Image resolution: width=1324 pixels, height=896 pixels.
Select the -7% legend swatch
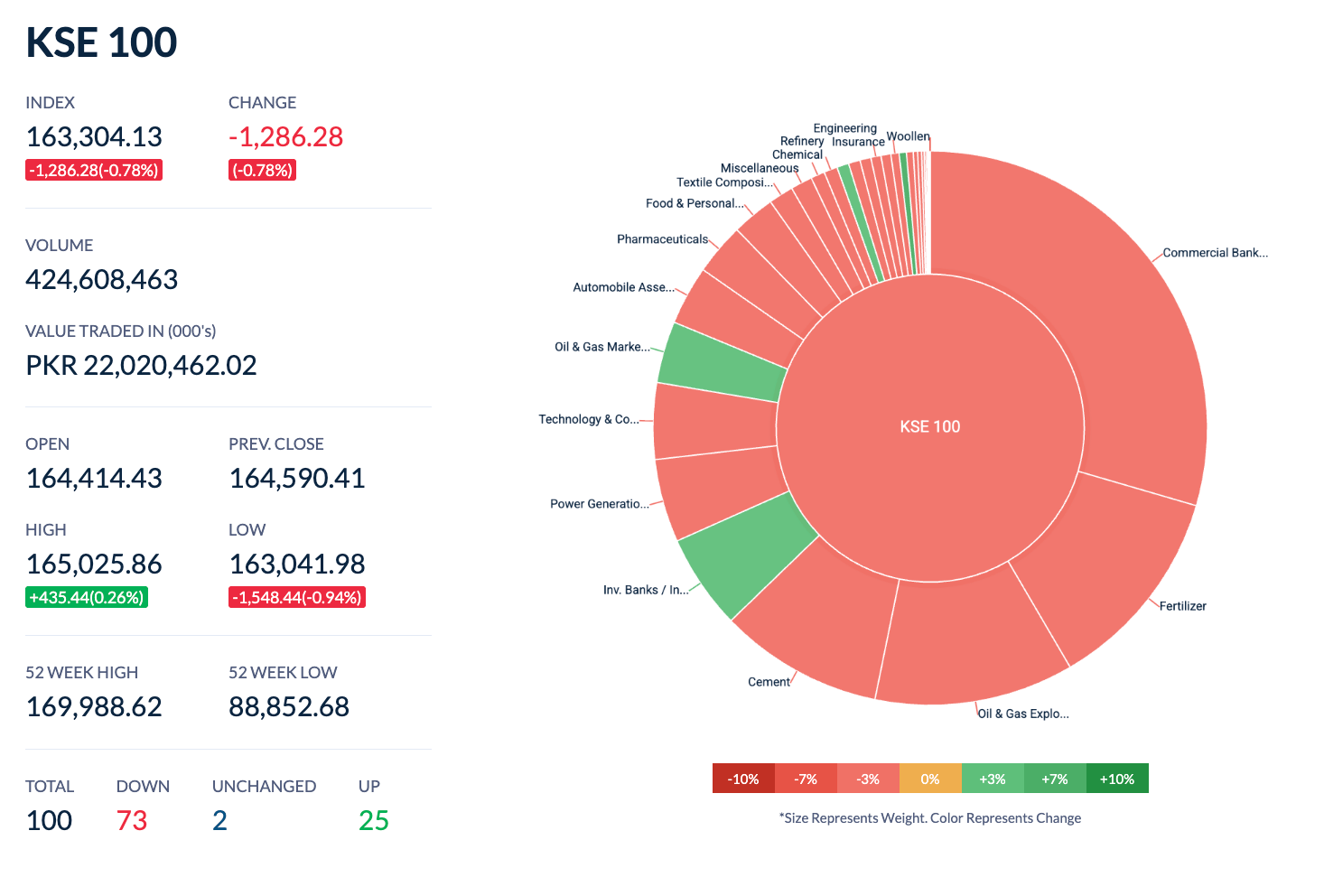click(x=806, y=779)
